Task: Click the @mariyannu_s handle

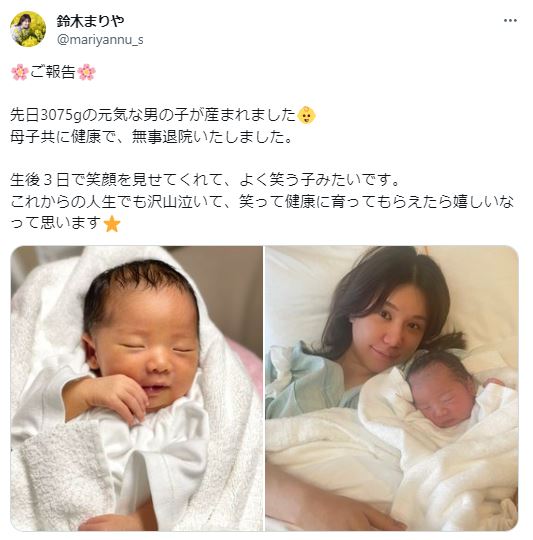Action: (100, 40)
